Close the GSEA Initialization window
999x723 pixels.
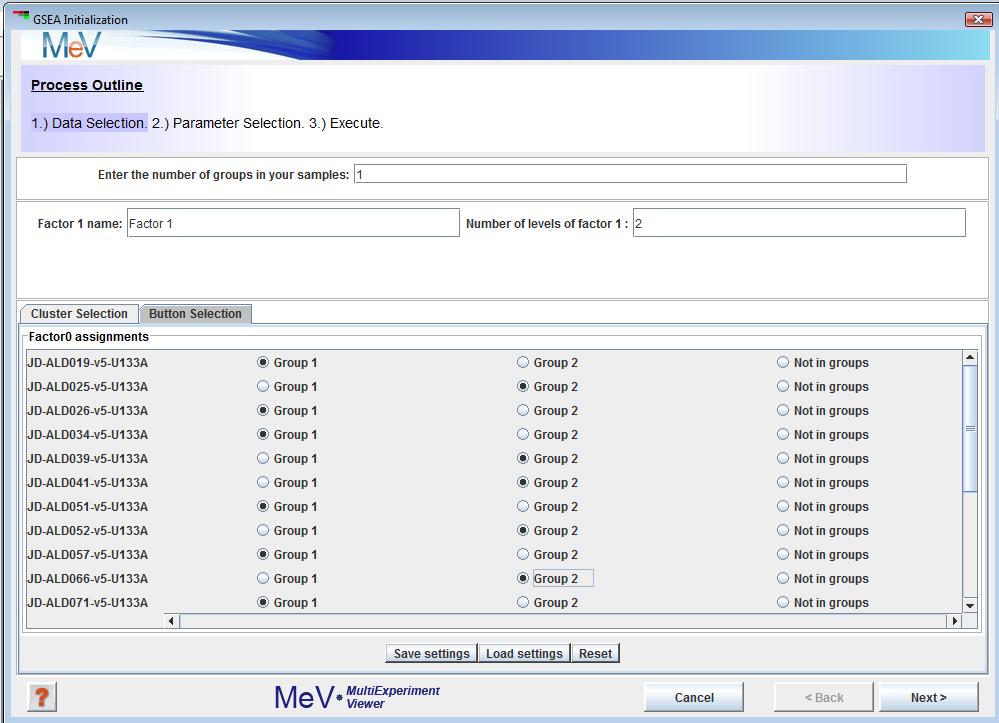pos(975,19)
